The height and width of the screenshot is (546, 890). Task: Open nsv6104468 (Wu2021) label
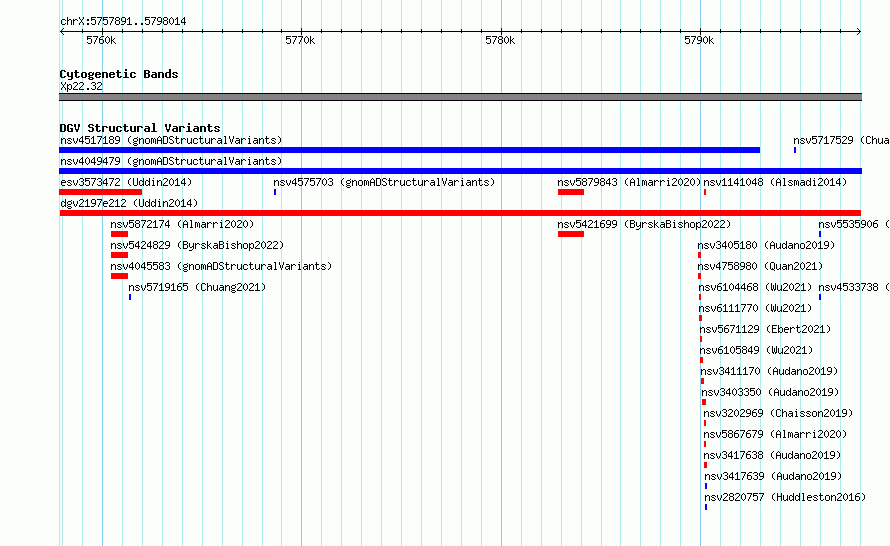click(x=755, y=287)
